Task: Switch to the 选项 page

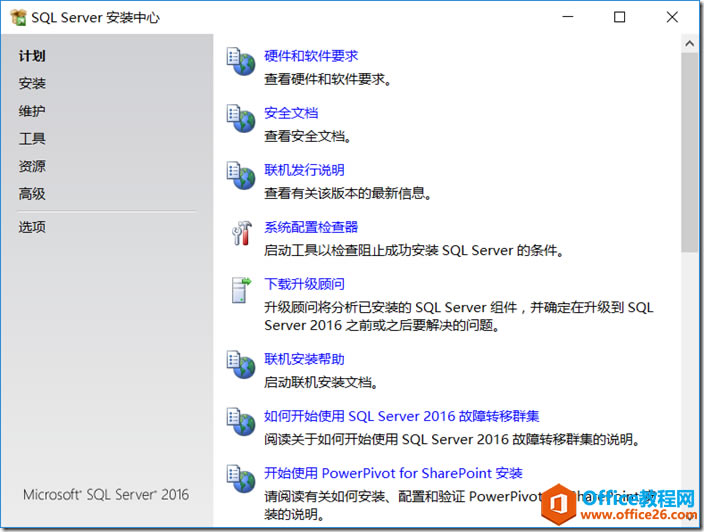Action: pyautogui.click(x=32, y=227)
